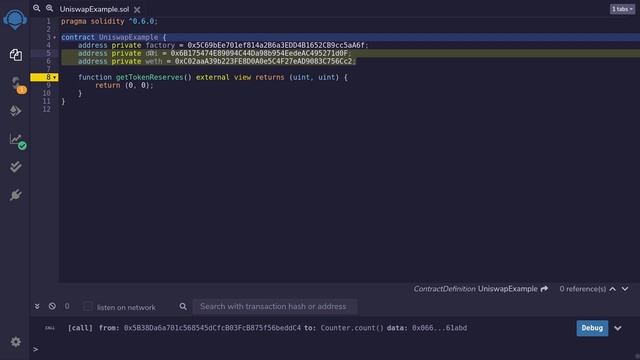Image resolution: width=640 pixels, height=360 pixels.
Task: Expand the call log details chevron
Action: pyautogui.click(x=618, y=328)
